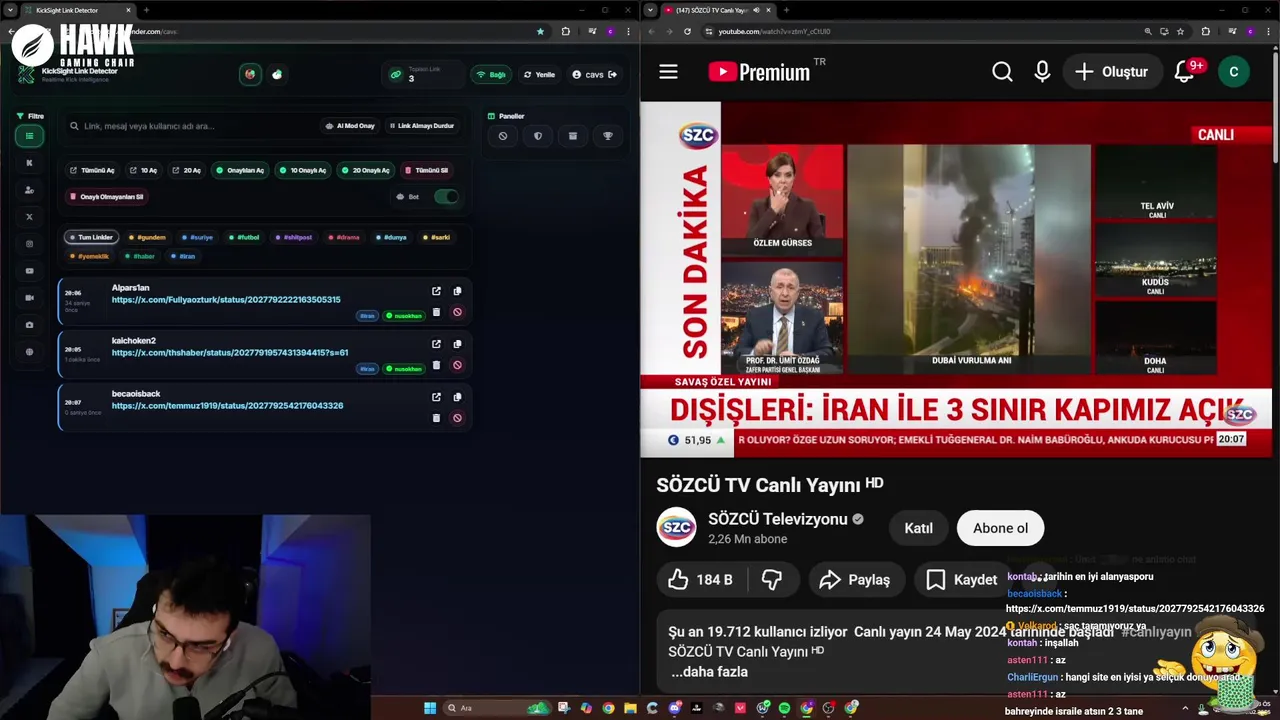The width and height of the screenshot is (1280, 720).
Task: Select the globe web filter icon in sidebar
Action: [29, 352]
